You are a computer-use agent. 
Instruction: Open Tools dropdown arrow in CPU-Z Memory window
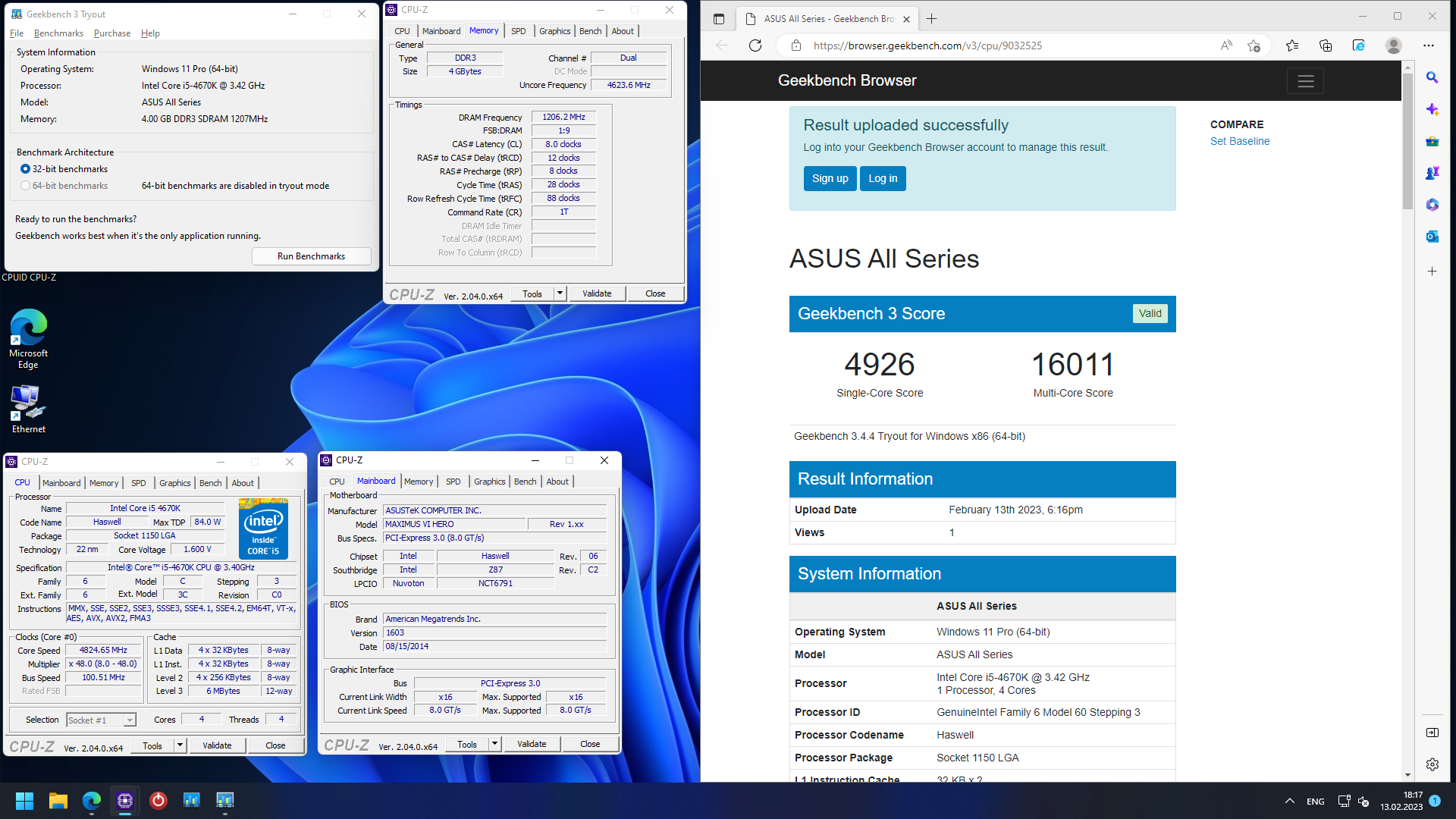[x=560, y=293]
